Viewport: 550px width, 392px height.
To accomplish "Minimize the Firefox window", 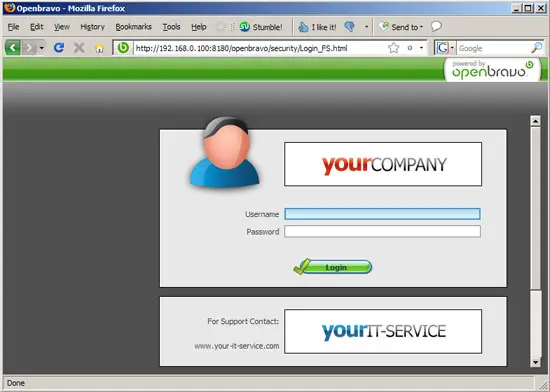I will coord(516,8).
